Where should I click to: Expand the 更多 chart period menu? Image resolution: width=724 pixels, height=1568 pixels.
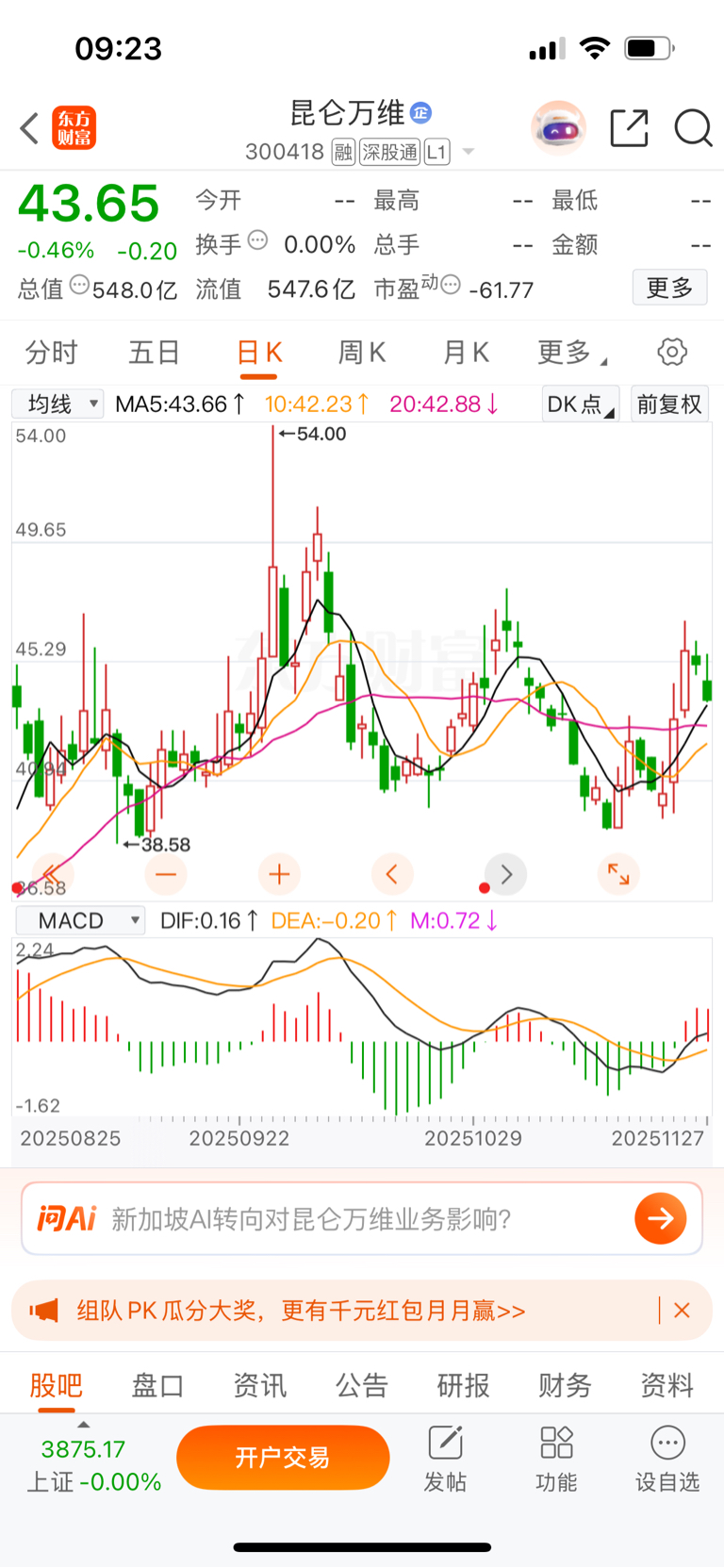pyautogui.click(x=571, y=353)
